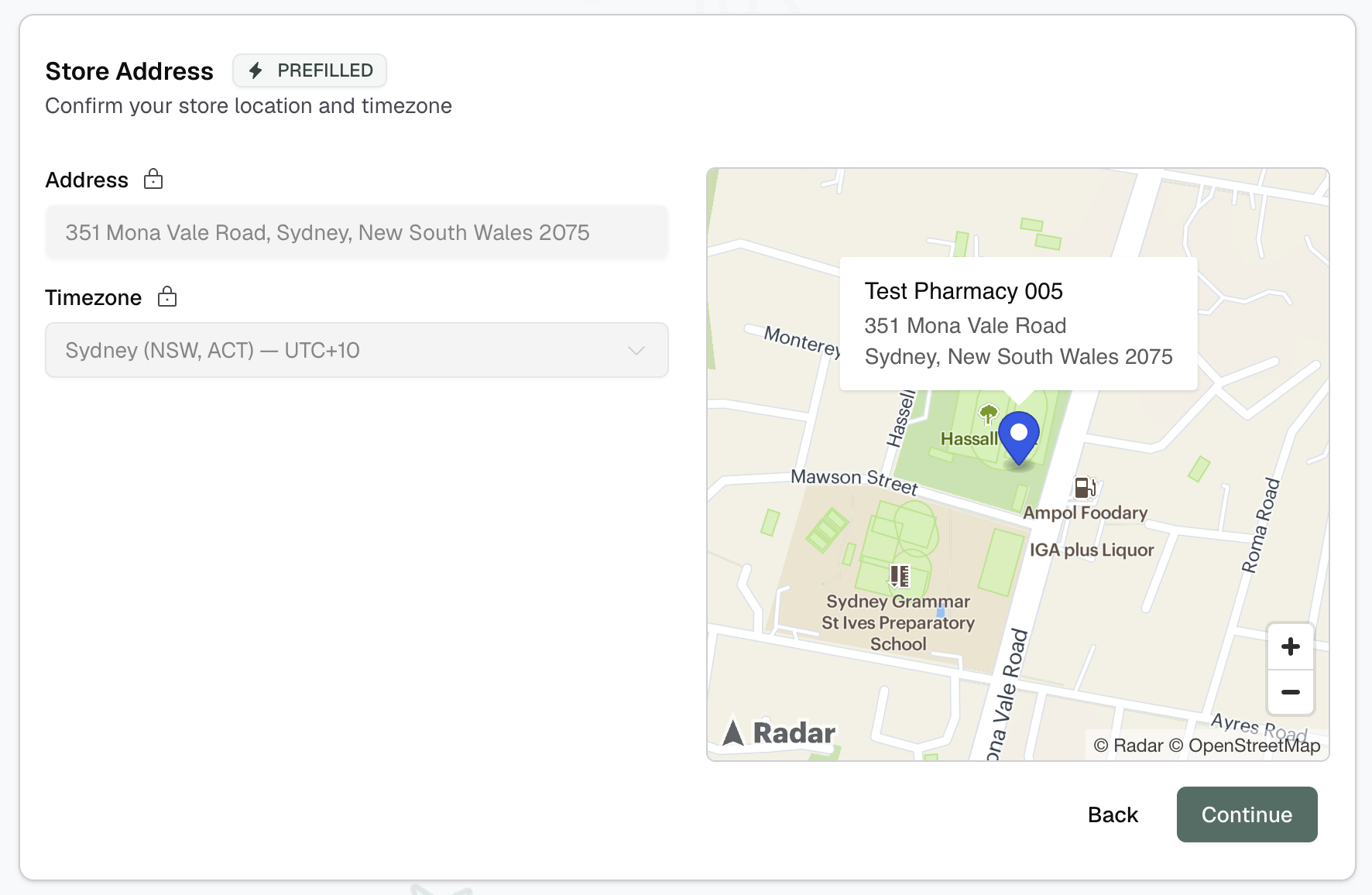1372x895 pixels.
Task: Click the PREFILLED badge
Action: (x=309, y=70)
